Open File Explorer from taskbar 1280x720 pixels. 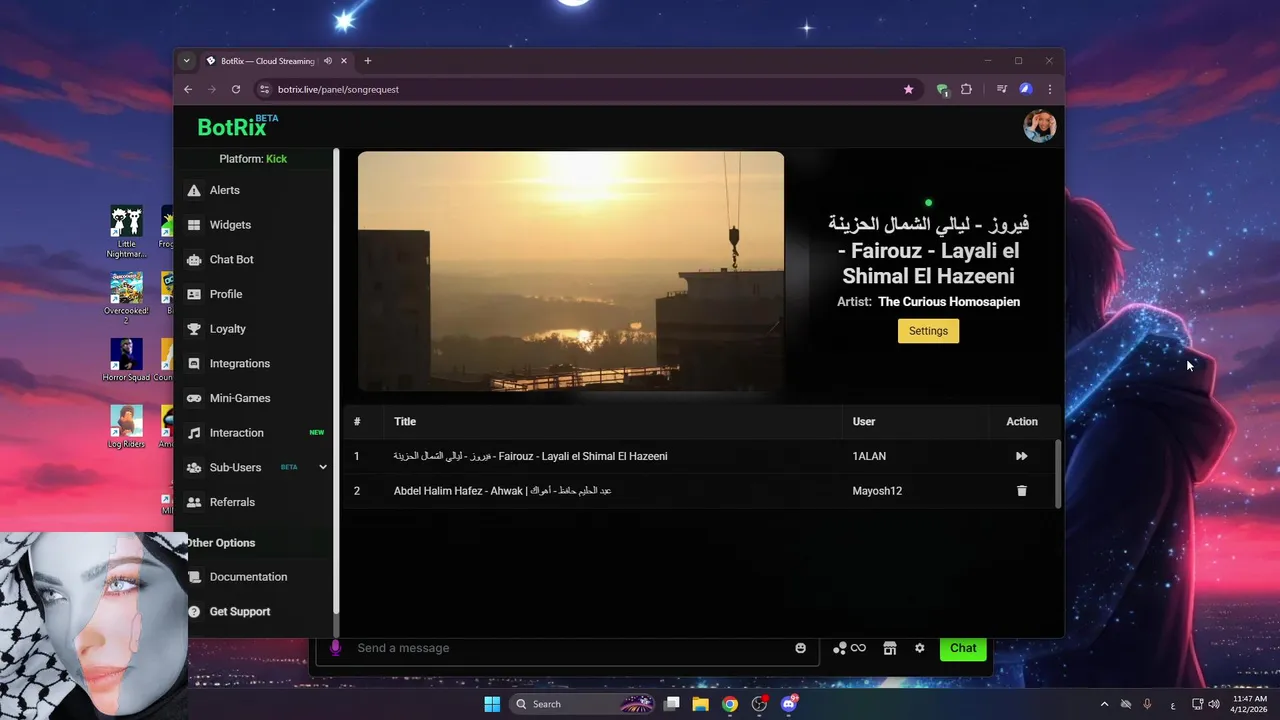click(701, 704)
